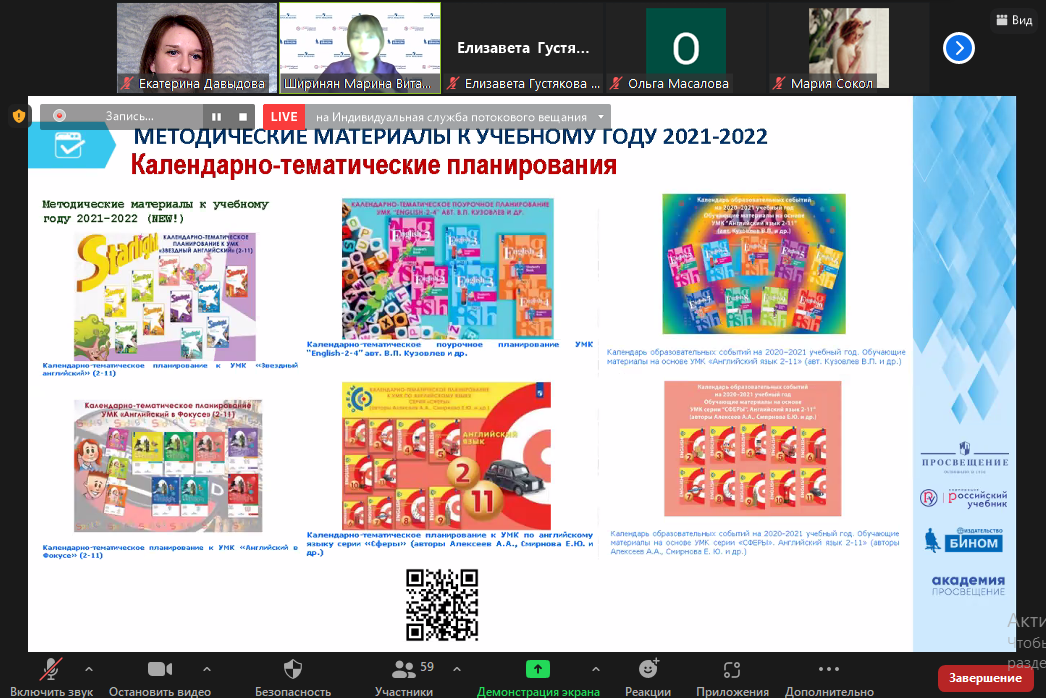Screen dimensions: 1046x698
Task: Click the QR code on slide
Action: pos(442,605)
